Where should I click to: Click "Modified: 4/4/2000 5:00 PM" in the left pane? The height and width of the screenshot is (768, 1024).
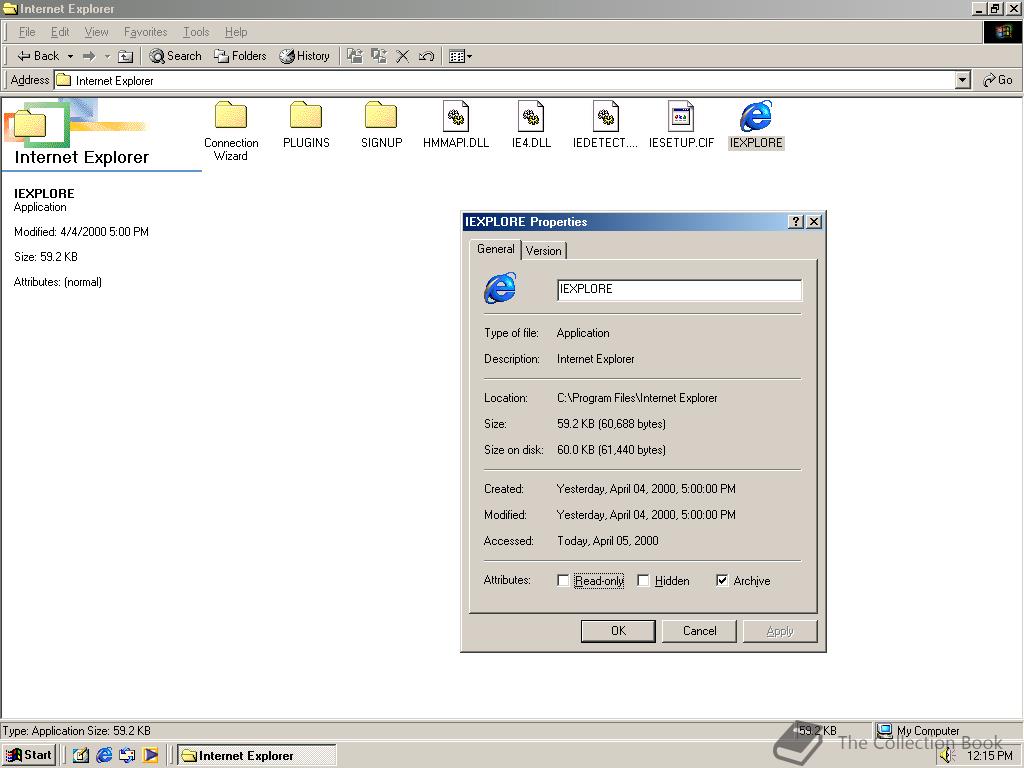[81, 232]
